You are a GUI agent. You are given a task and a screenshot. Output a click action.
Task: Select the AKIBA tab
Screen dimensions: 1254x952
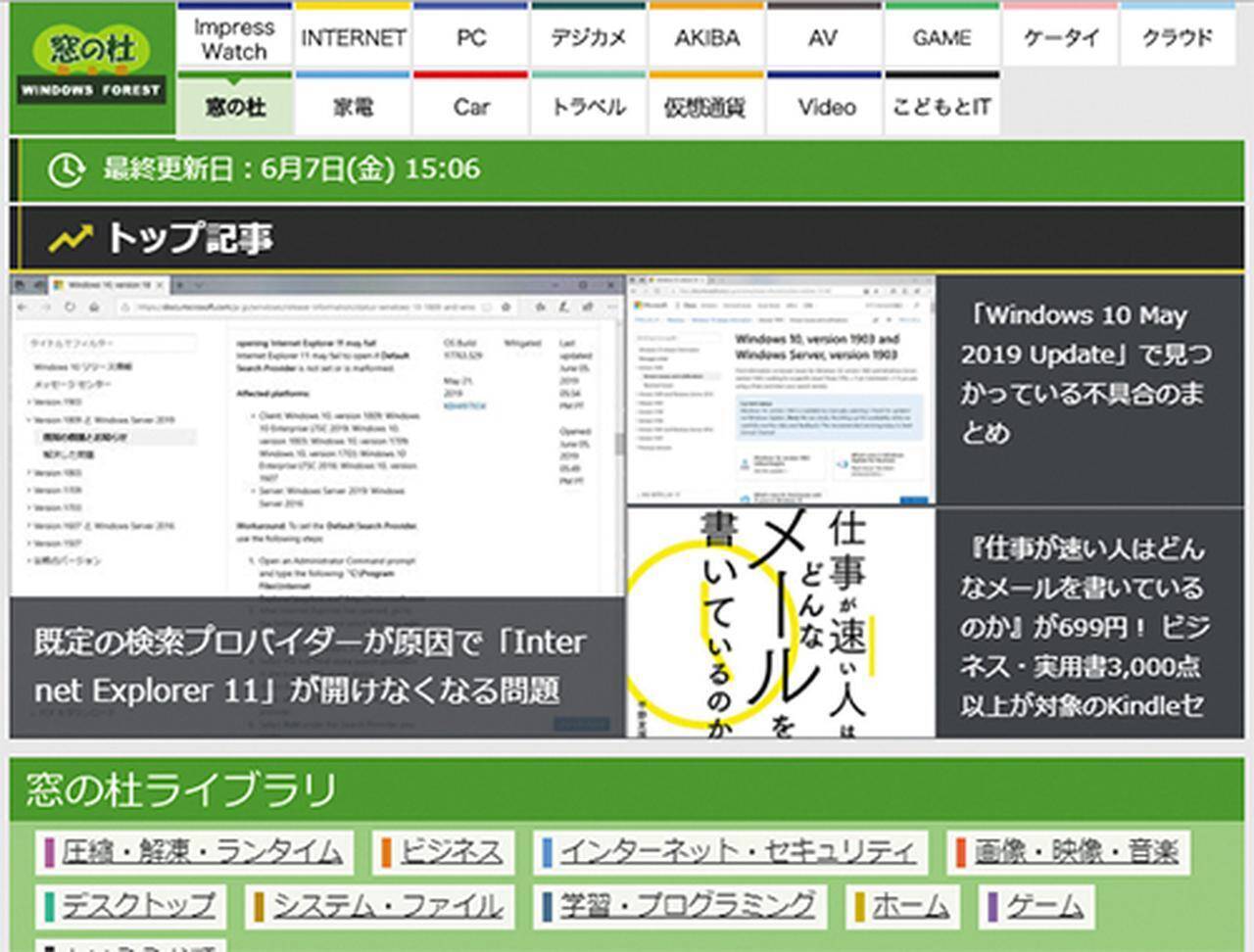pos(706,37)
